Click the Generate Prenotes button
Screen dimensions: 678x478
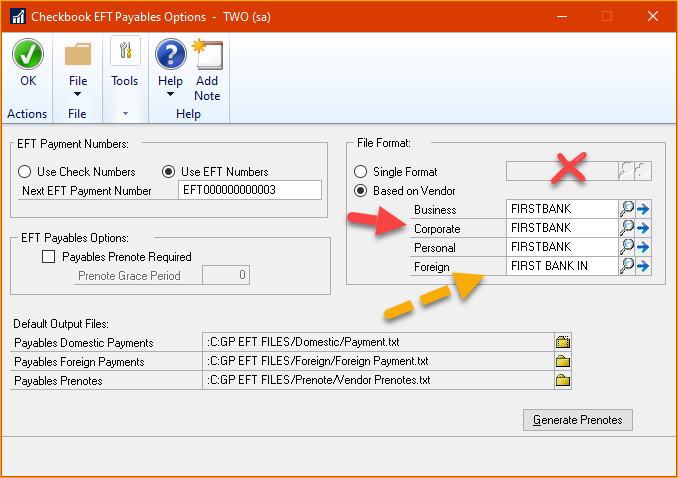point(577,420)
